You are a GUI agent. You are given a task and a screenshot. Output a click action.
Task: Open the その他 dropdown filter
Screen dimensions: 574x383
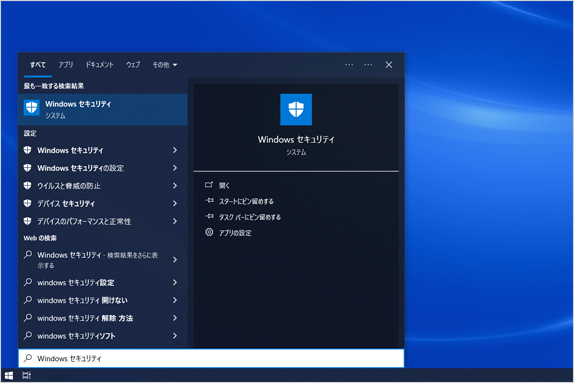tap(165, 65)
